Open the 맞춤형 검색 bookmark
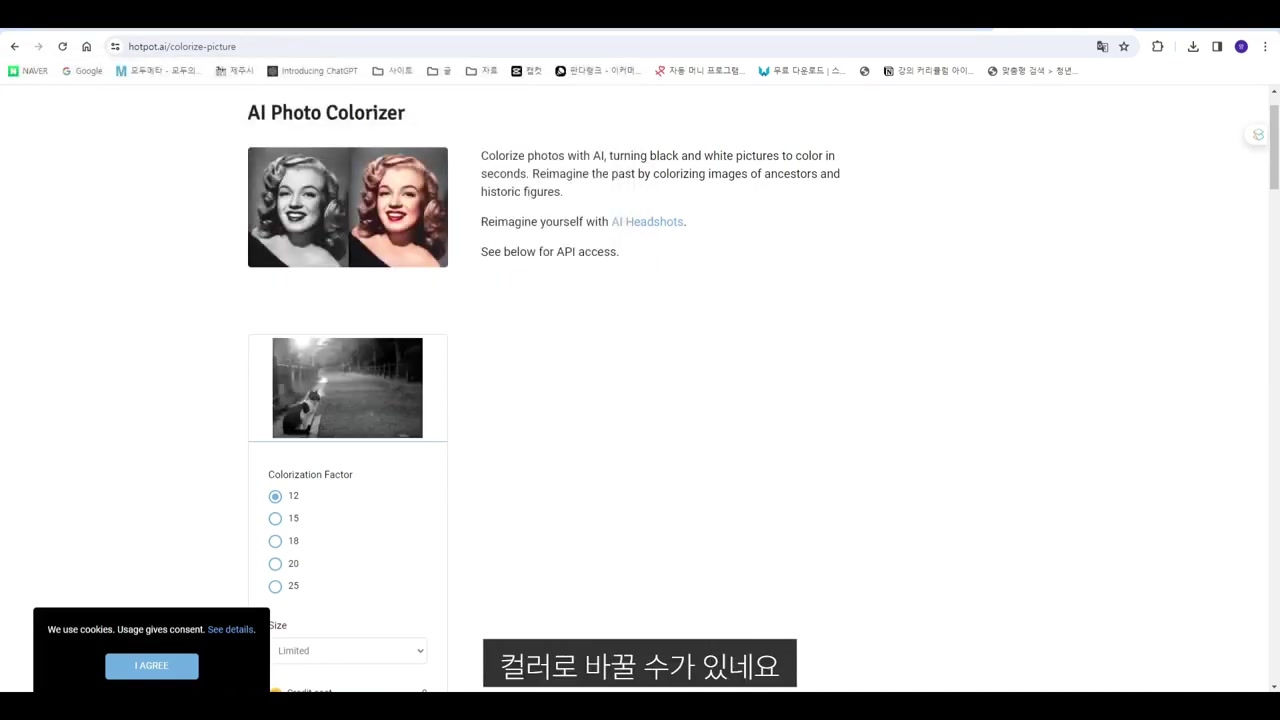Viewport: 1280px width, 720px height. tap(1032, 71)
